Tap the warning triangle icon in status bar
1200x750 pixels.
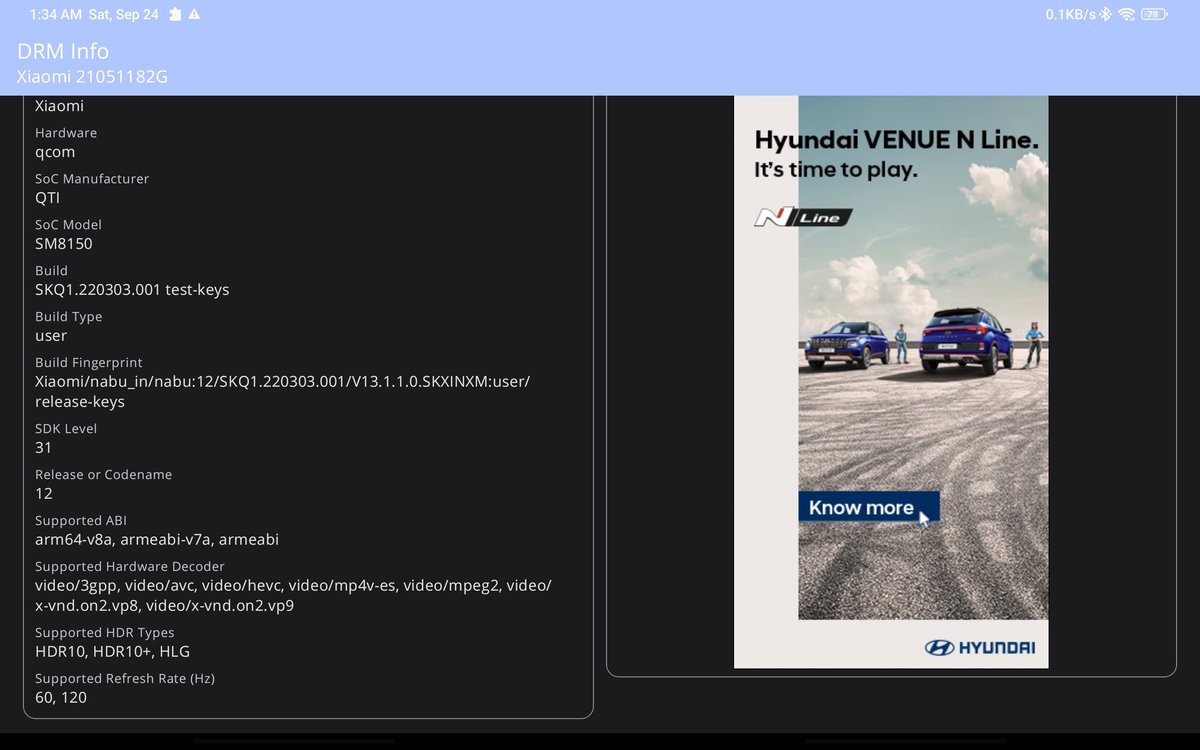(x=194, y=14)
